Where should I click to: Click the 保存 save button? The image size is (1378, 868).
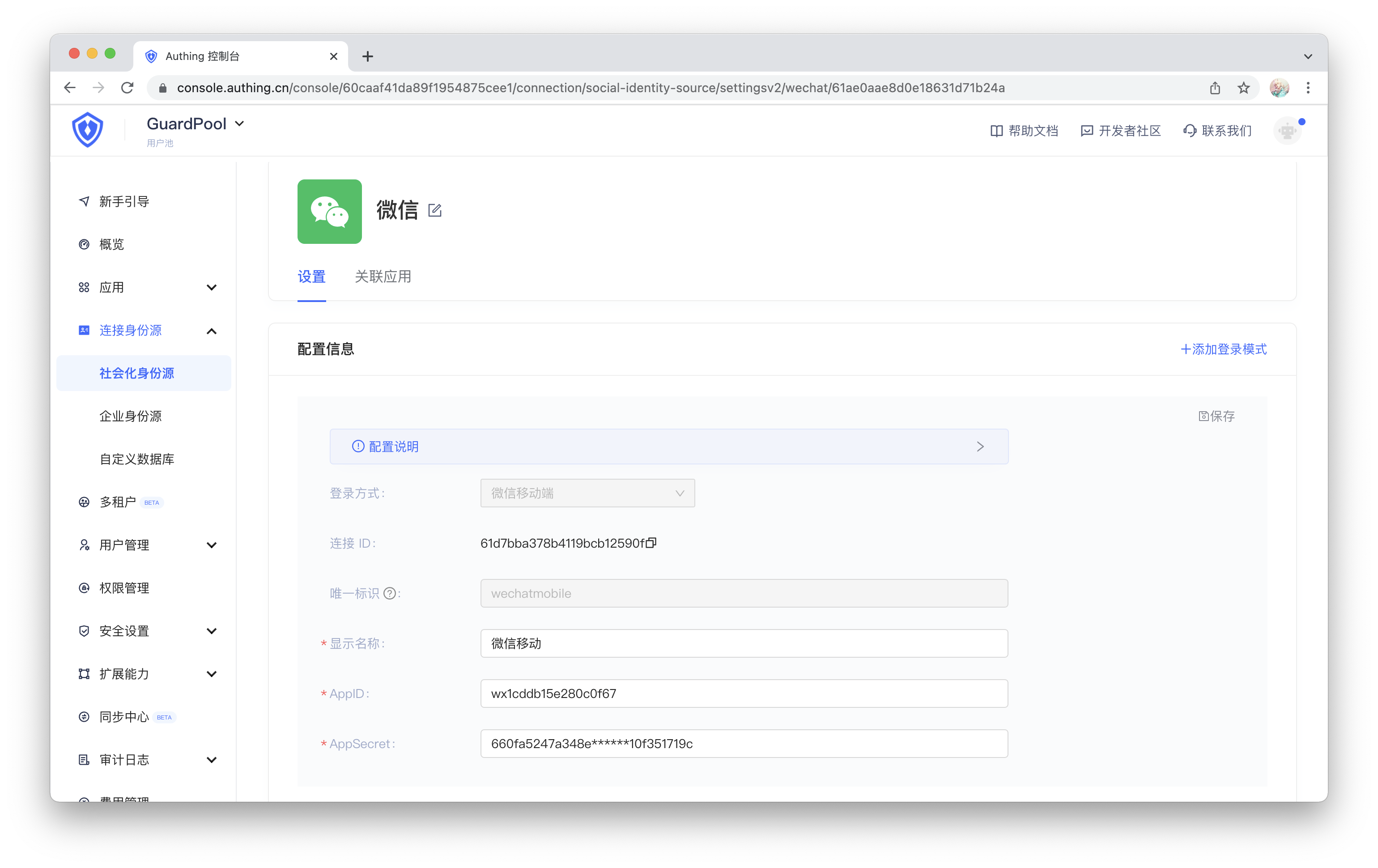click(1216, 416)
